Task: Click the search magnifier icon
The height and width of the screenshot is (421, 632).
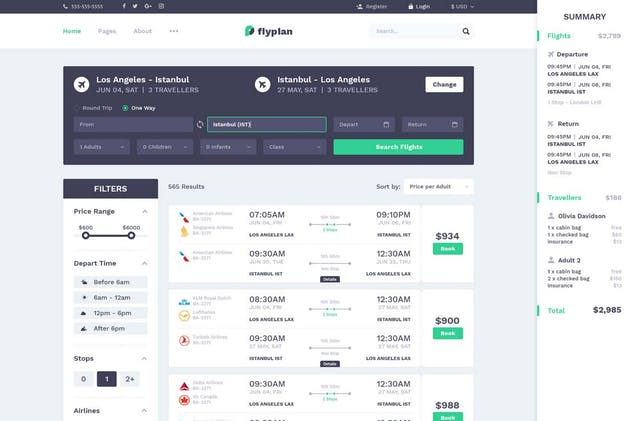Action: pos(466,31)
